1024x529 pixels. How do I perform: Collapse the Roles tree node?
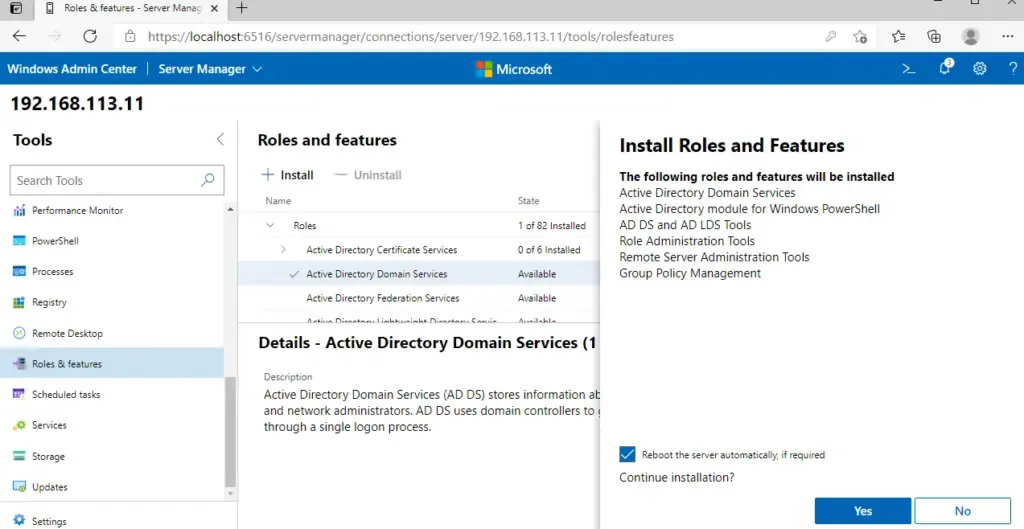pyautogui.click(x=270, y=225)
